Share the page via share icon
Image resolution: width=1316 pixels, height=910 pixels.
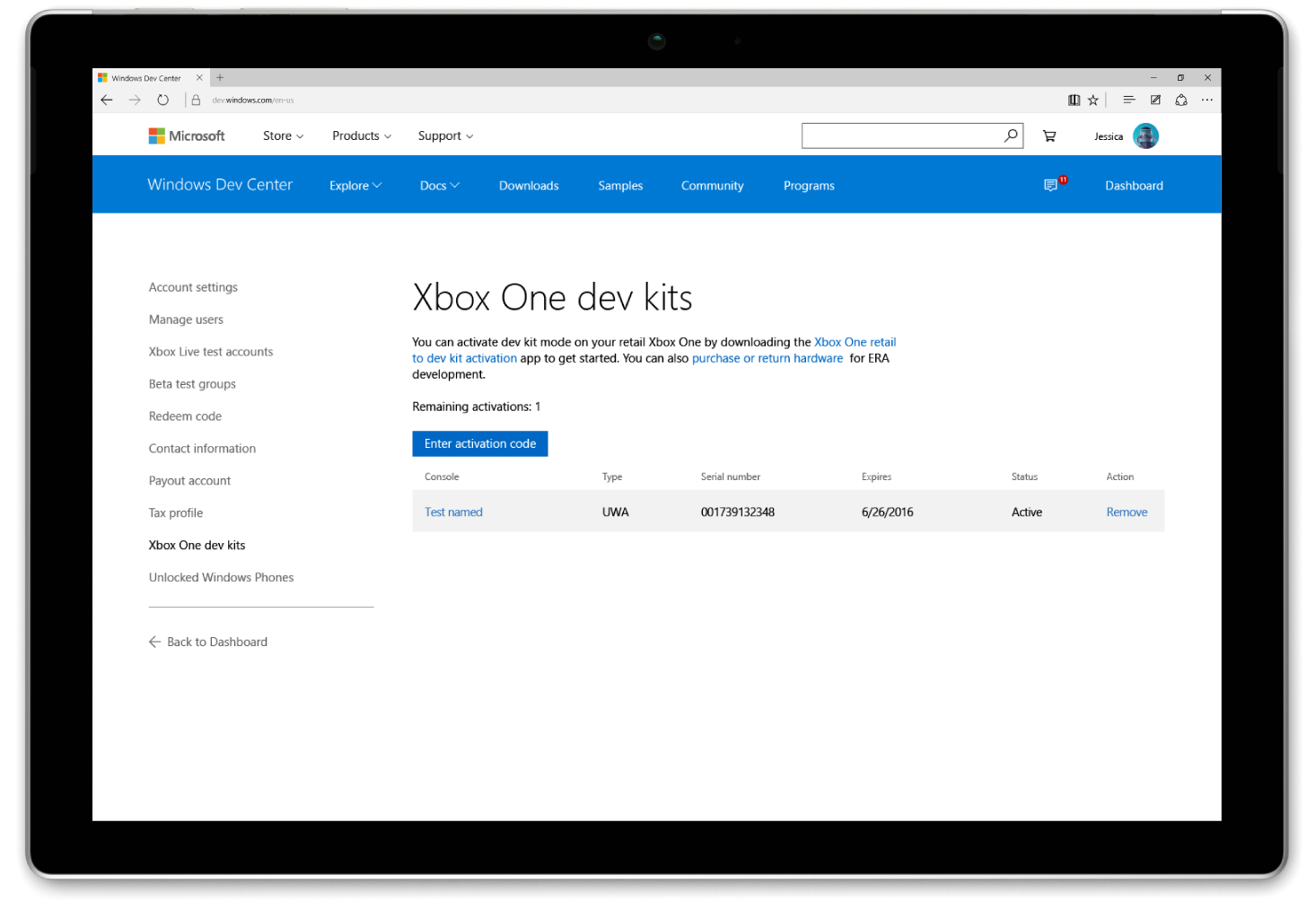(1180, 100)
